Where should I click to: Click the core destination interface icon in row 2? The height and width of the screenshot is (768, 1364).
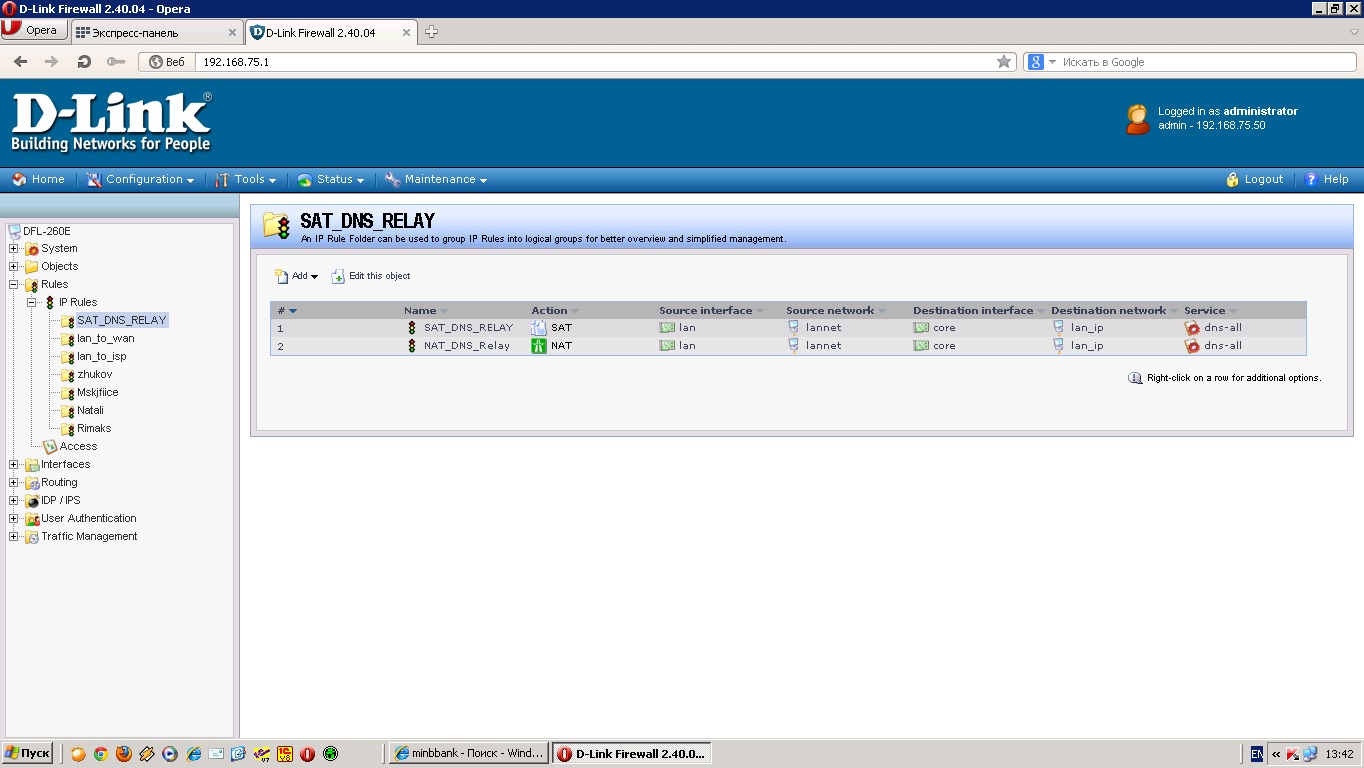click(921, 346)
